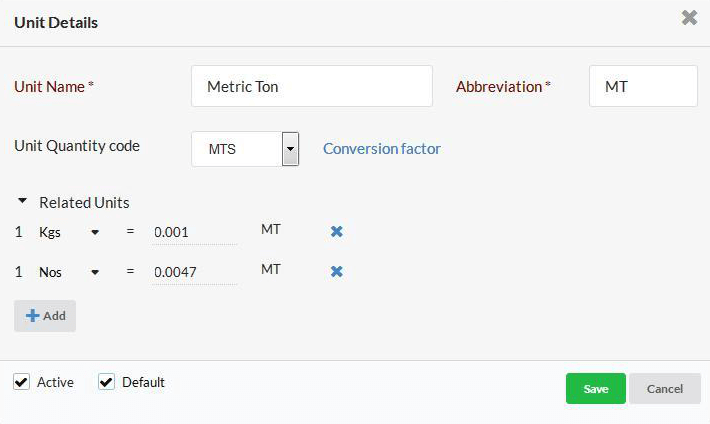
Task: Delete the Nos related unit row
Action: click(336, 271)
